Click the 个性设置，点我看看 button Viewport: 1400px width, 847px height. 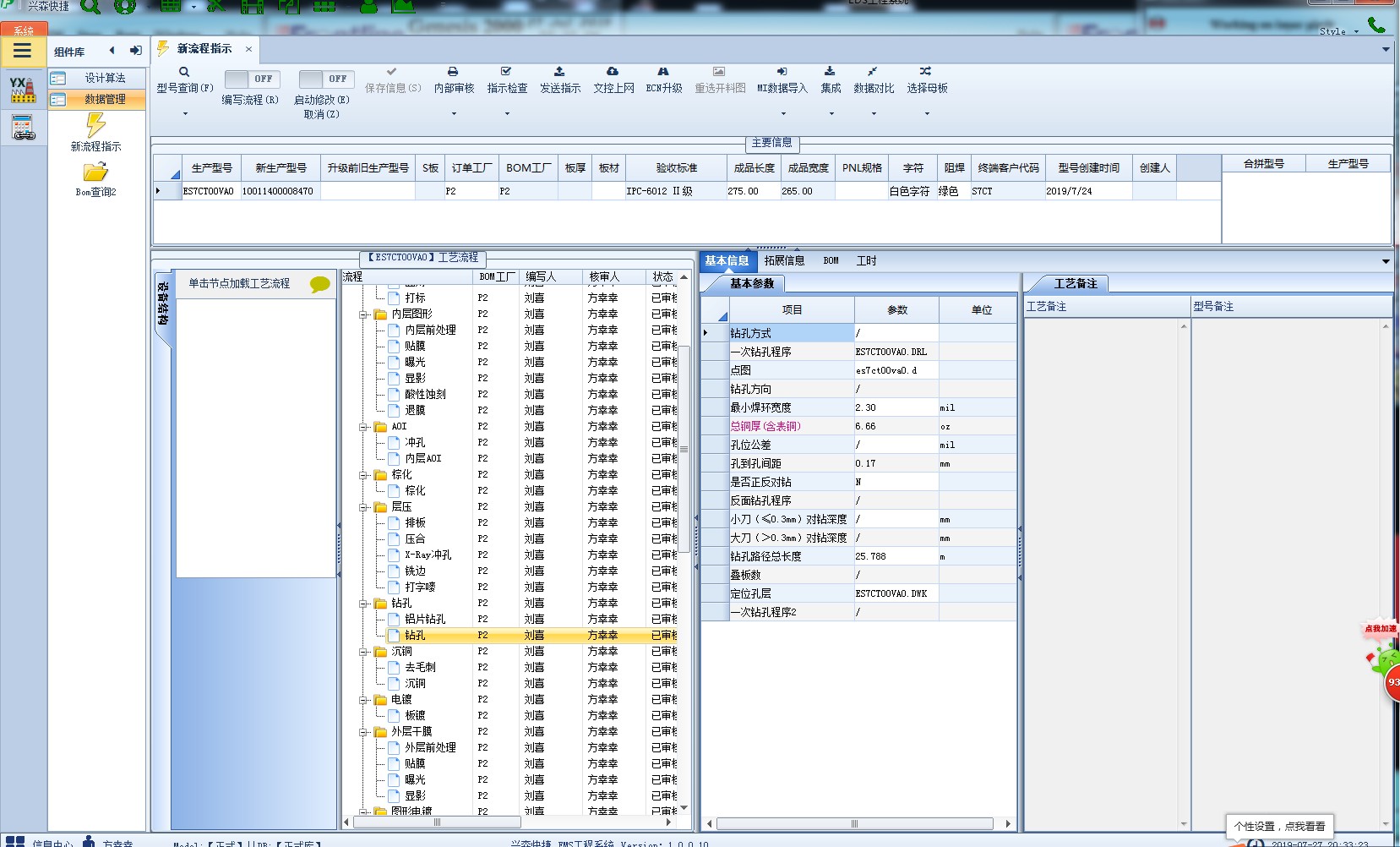[1279, 827]
